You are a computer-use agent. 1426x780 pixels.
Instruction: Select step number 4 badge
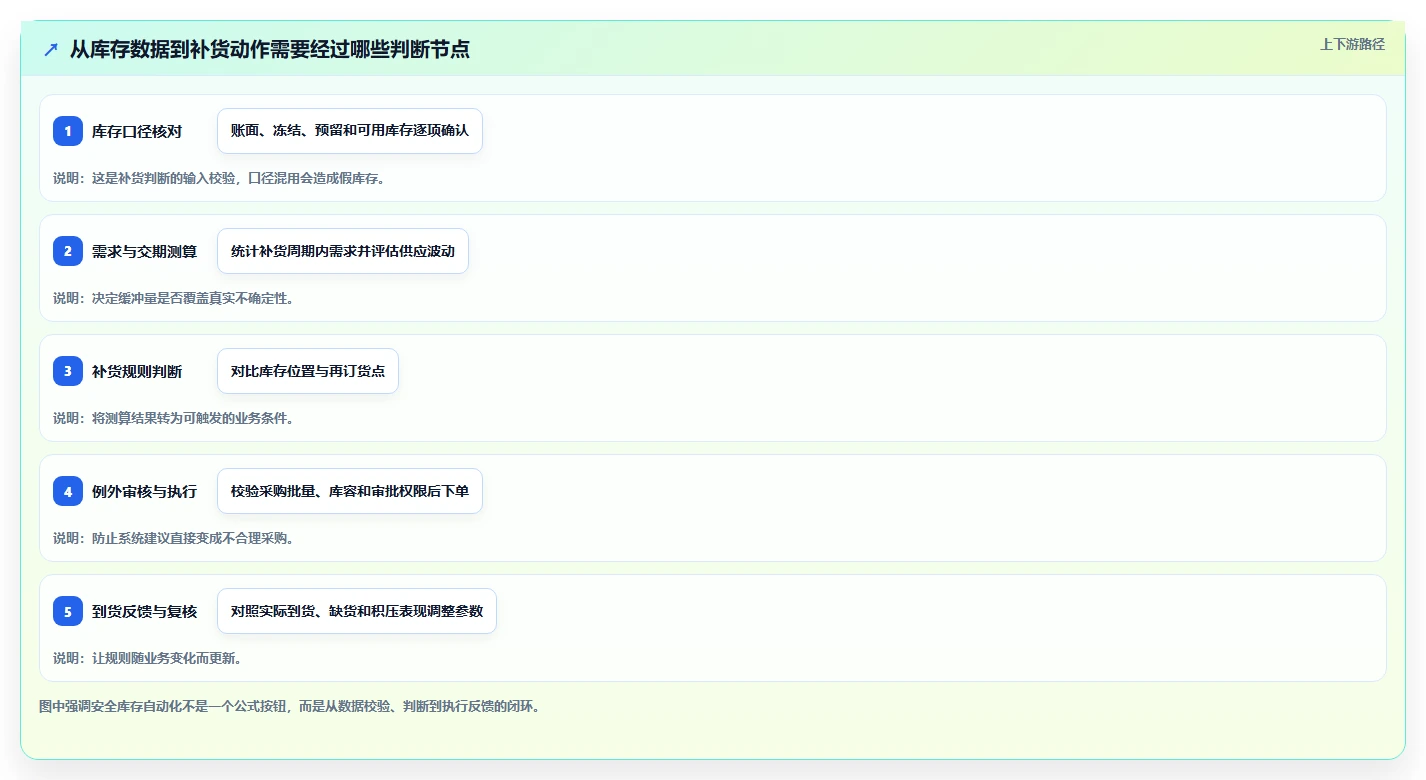(68, 491)
